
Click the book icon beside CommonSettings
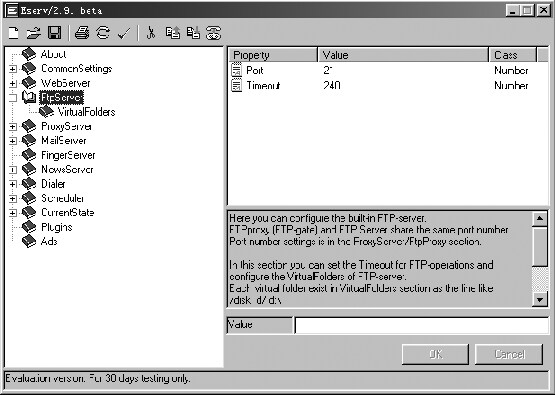click(x=29, y=68)
